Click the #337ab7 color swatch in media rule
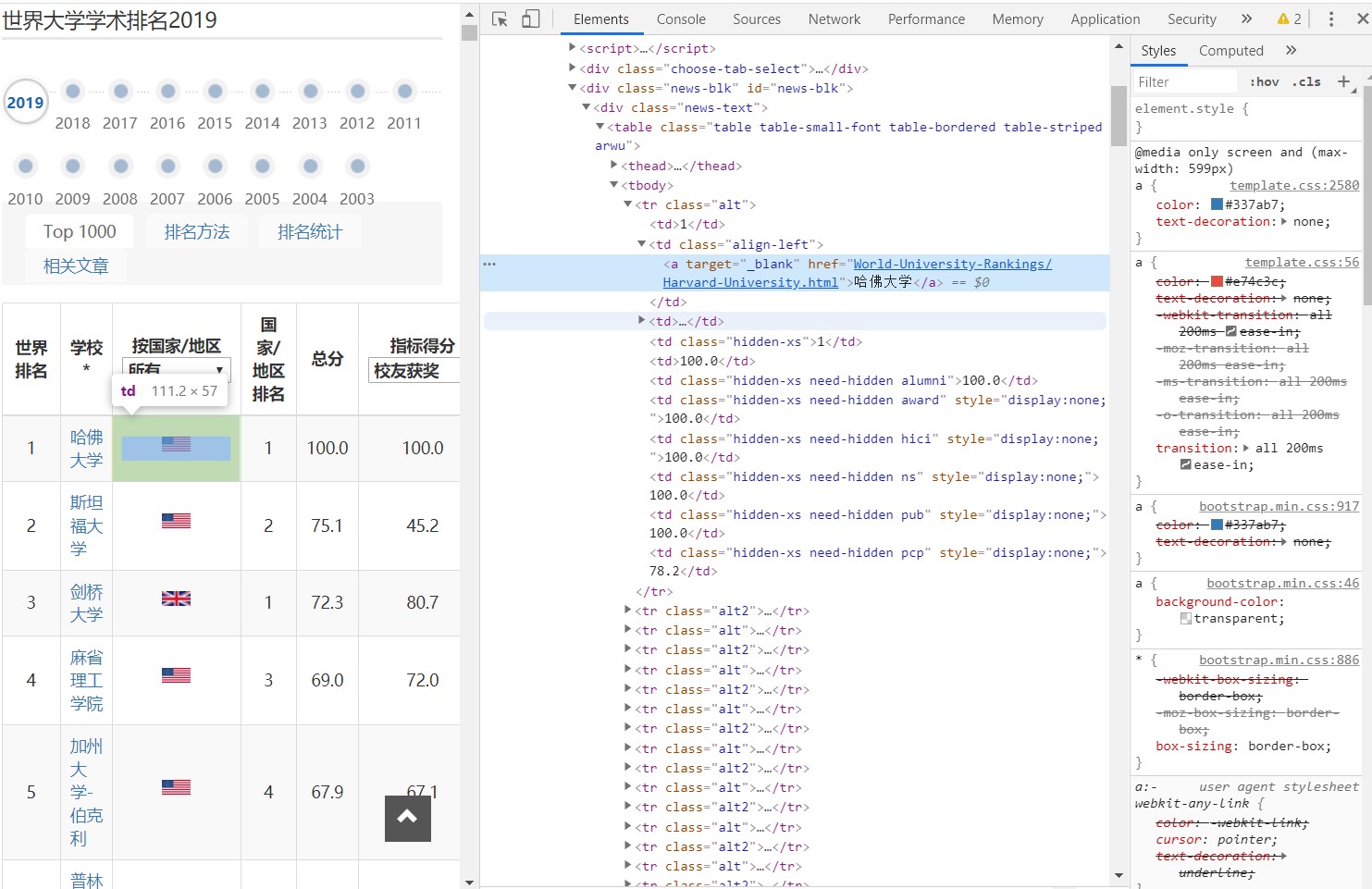This screenshot has width=1372, height=889. 1217,204
